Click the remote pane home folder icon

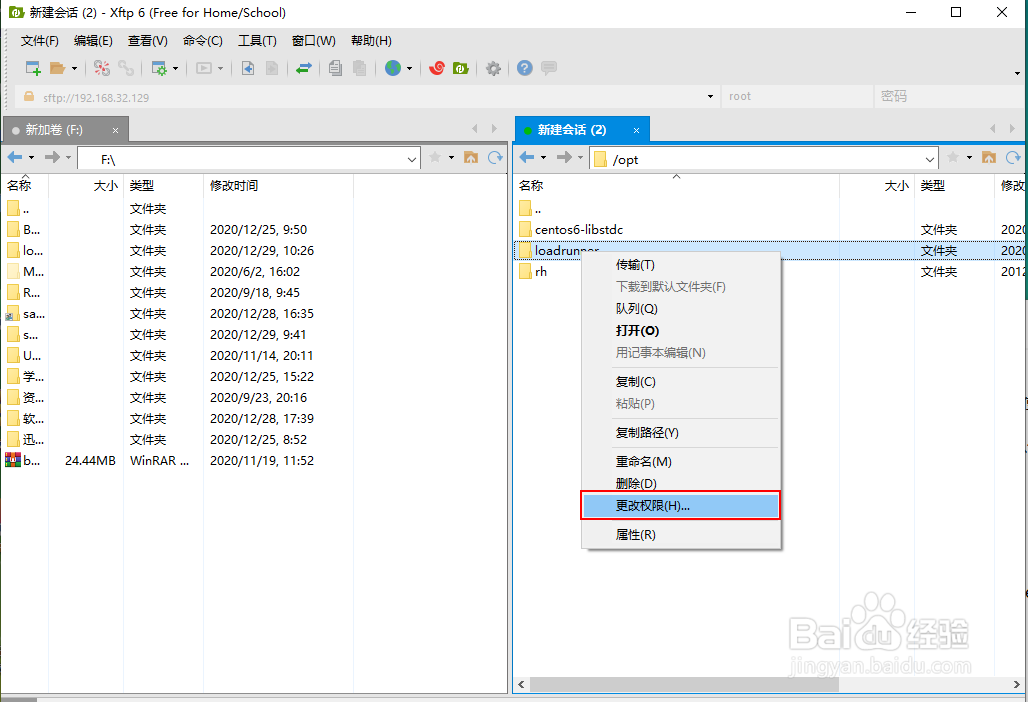(x=989, y=157)
